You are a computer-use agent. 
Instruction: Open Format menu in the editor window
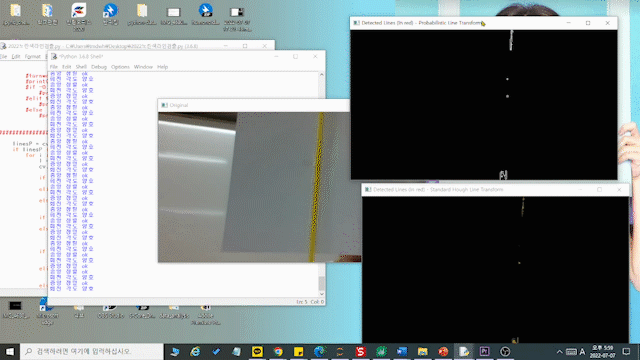point(32,56)
